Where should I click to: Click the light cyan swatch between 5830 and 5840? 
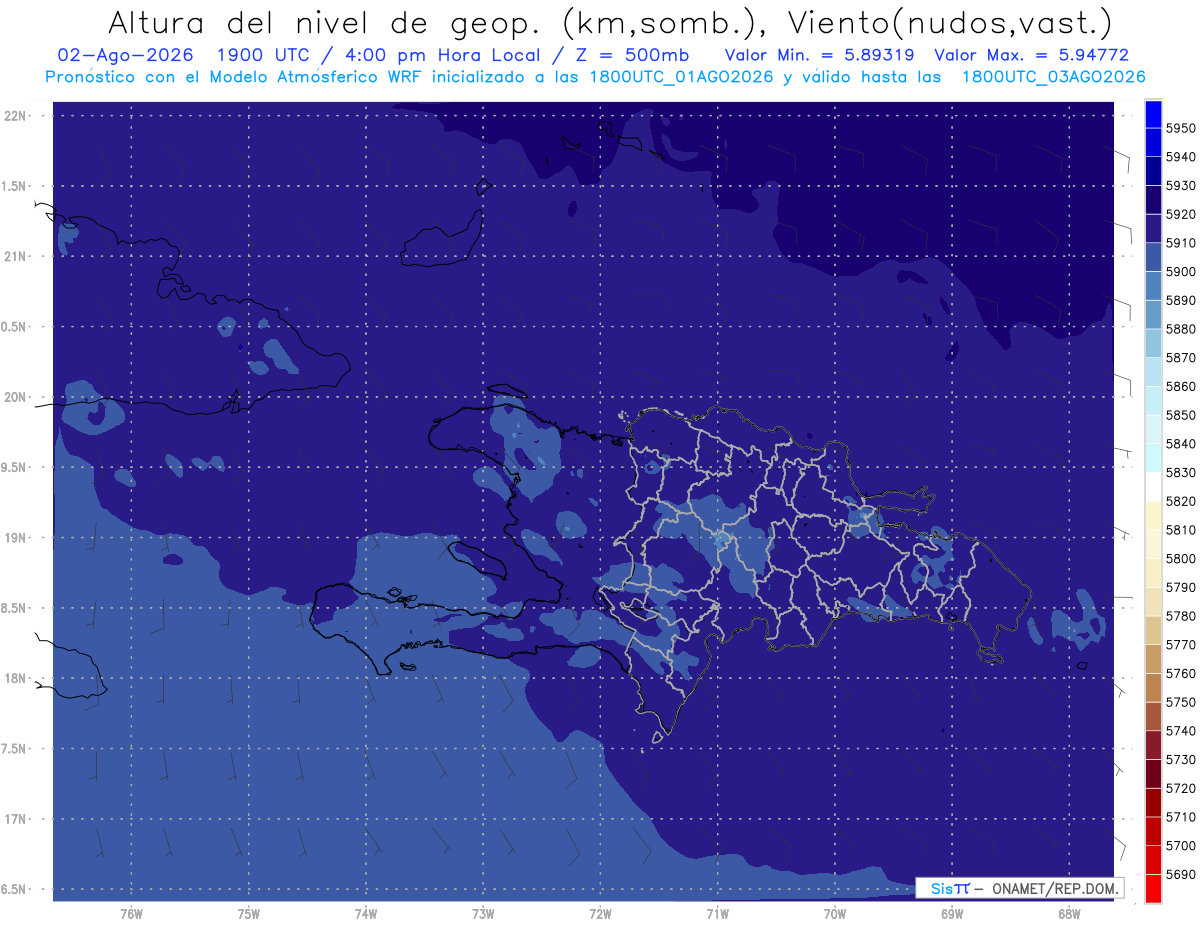[1153, 458]
